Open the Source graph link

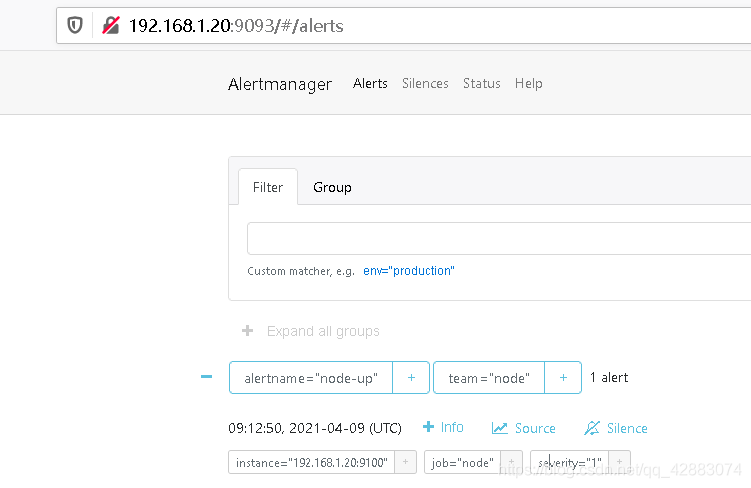[523, 428]
